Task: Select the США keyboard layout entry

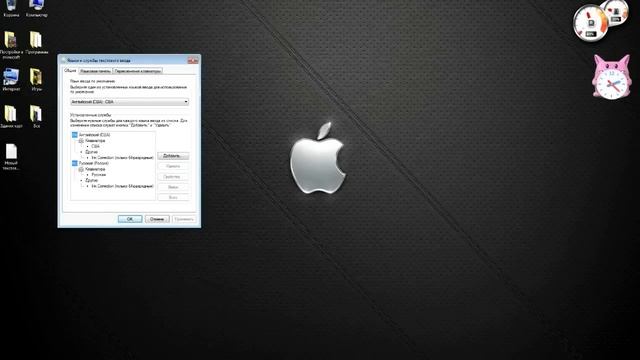Action: 96,146
